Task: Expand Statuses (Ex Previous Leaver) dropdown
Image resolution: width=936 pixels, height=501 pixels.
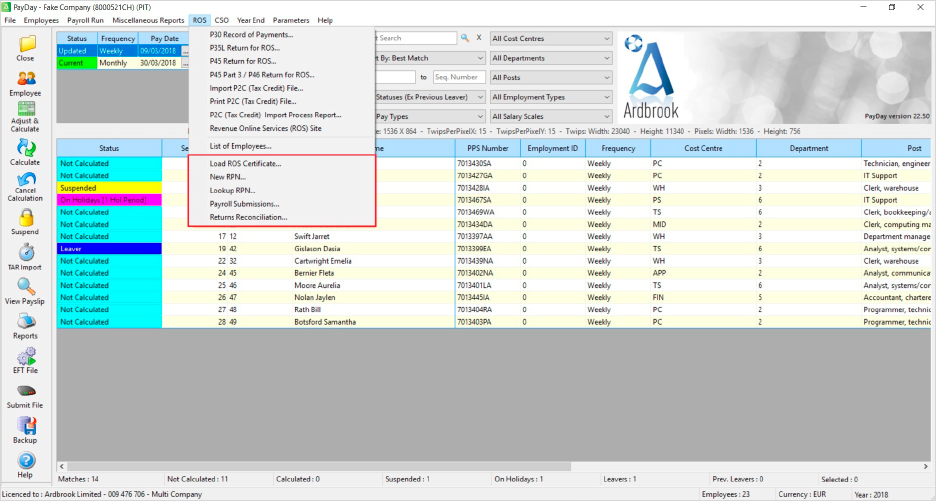Action: click(430, 97)
